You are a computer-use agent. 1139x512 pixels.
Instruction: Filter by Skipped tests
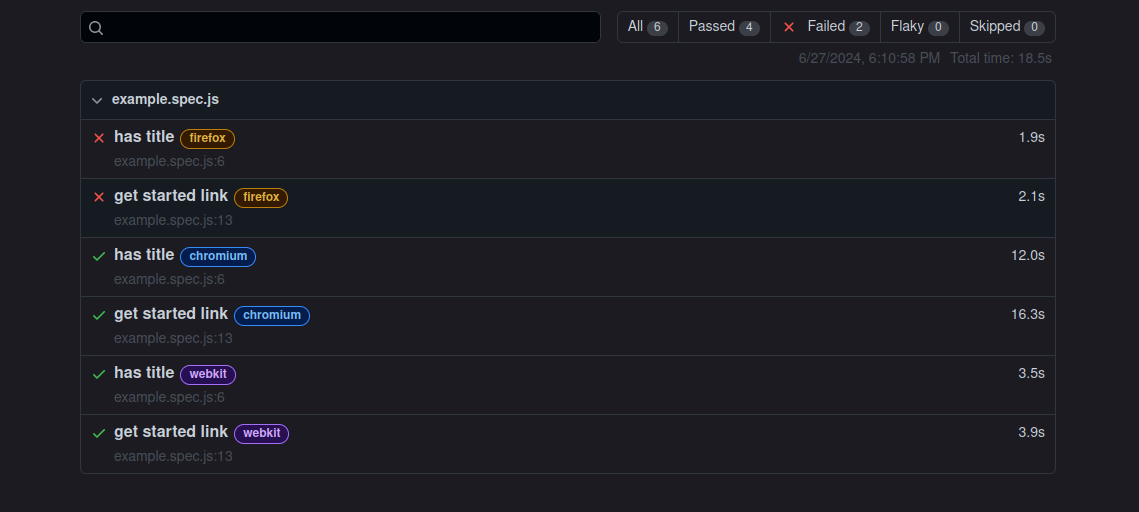point(1006,27)
